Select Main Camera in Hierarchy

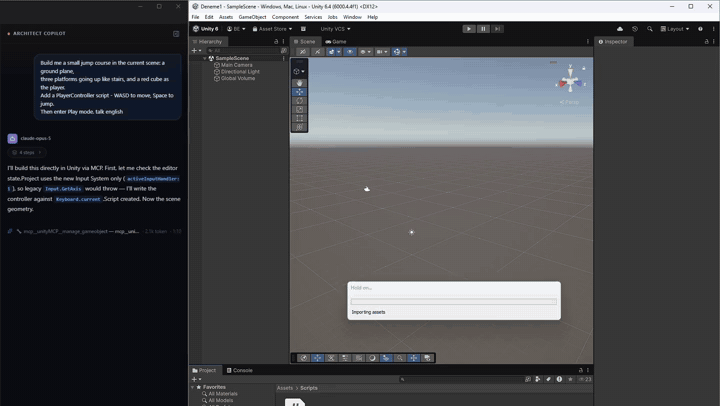[x=236, y=65]
